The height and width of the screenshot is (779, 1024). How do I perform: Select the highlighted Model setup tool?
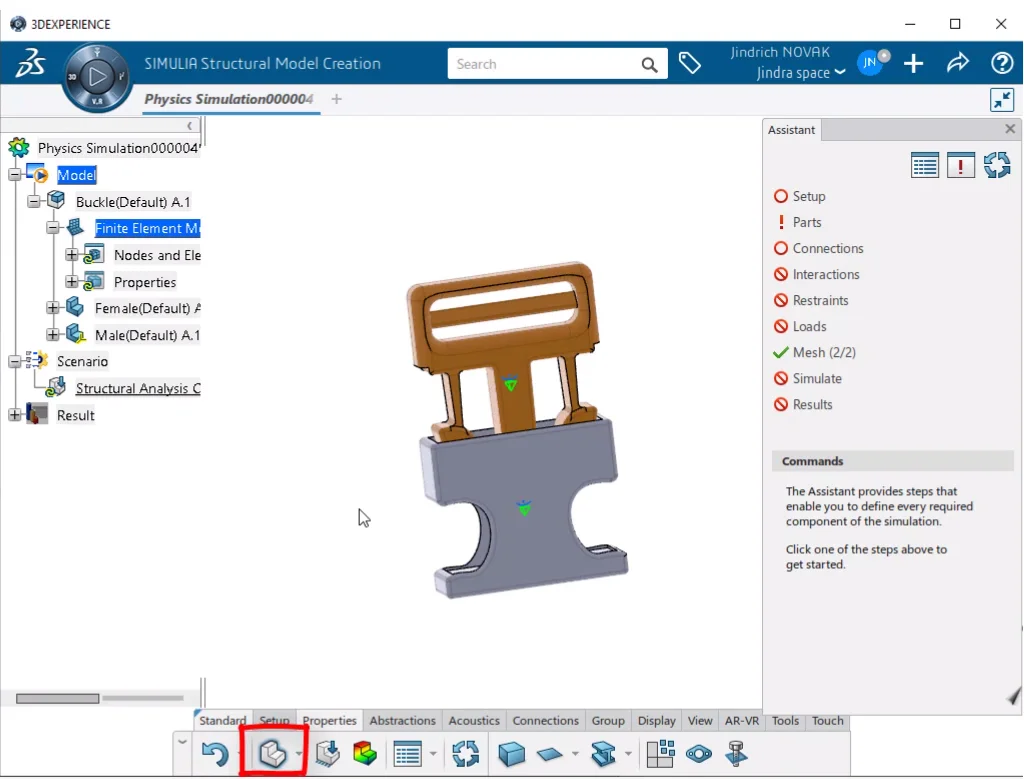tap(272, 753)
